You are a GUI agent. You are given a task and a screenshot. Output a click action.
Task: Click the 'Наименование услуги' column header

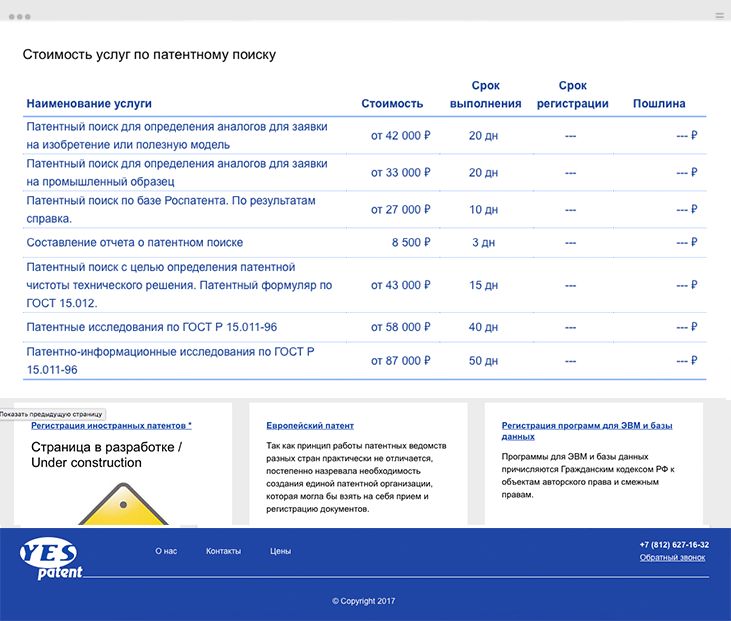click(x=89, y=104)
